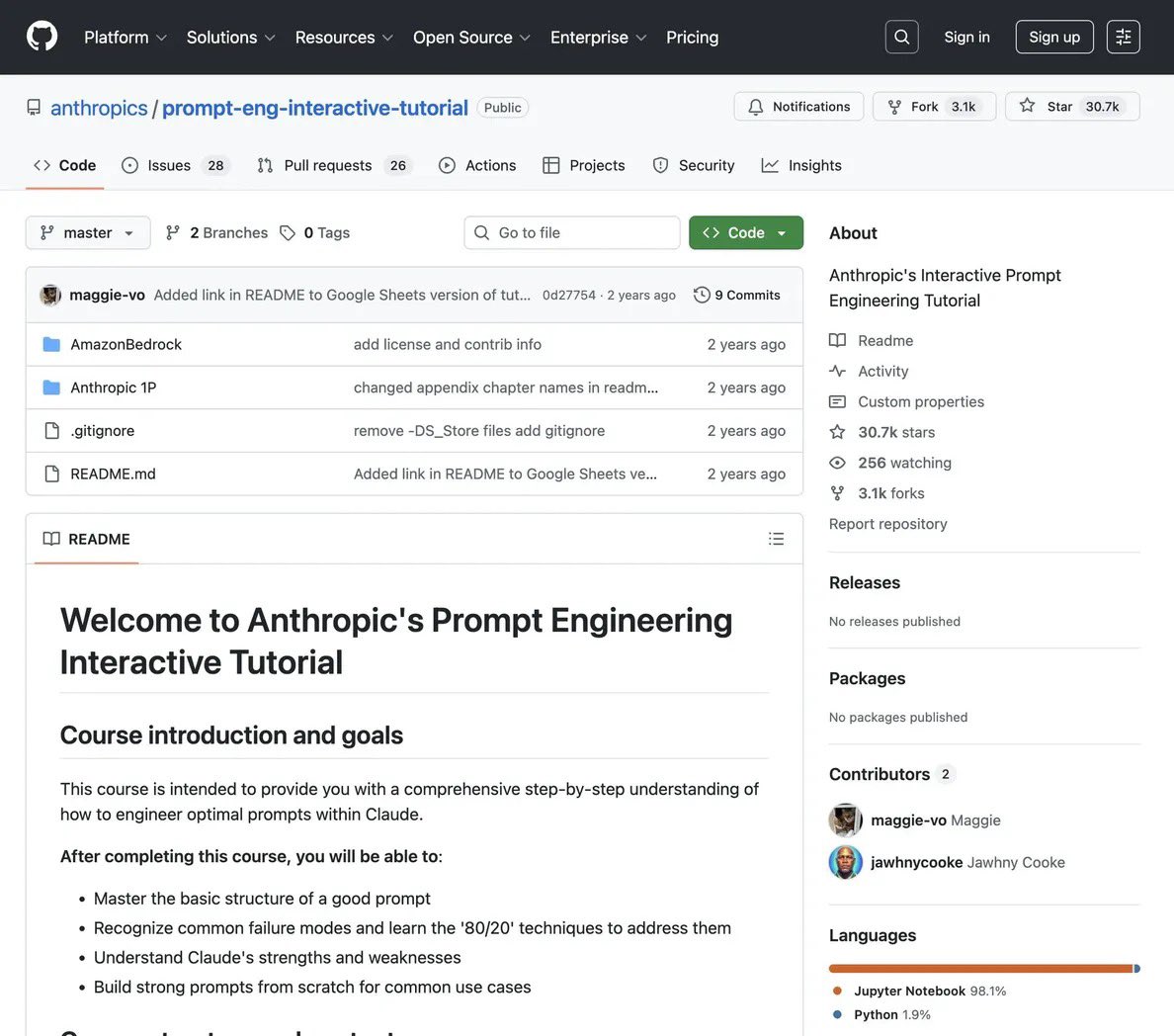The image size is (1174, 1036).
Task: Click the book icon on README tab
Action: click(x=51, y=539)
